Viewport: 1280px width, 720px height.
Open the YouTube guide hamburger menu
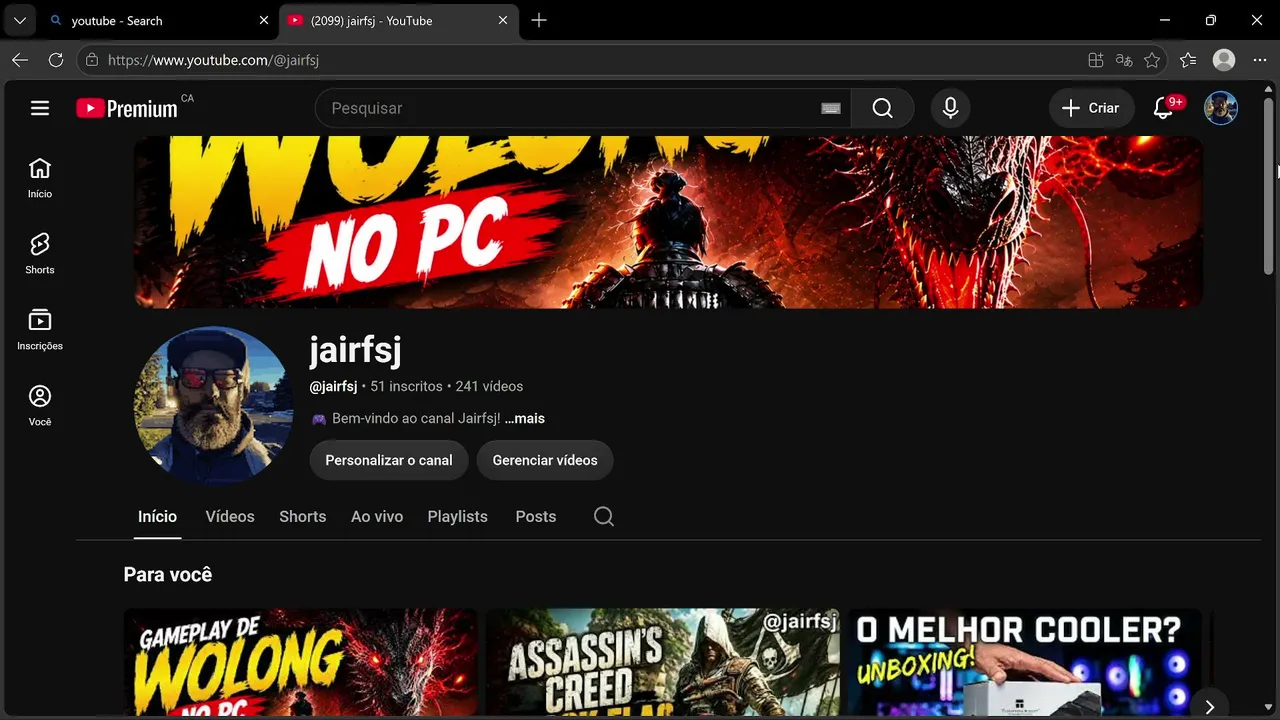tap(40, 108)
